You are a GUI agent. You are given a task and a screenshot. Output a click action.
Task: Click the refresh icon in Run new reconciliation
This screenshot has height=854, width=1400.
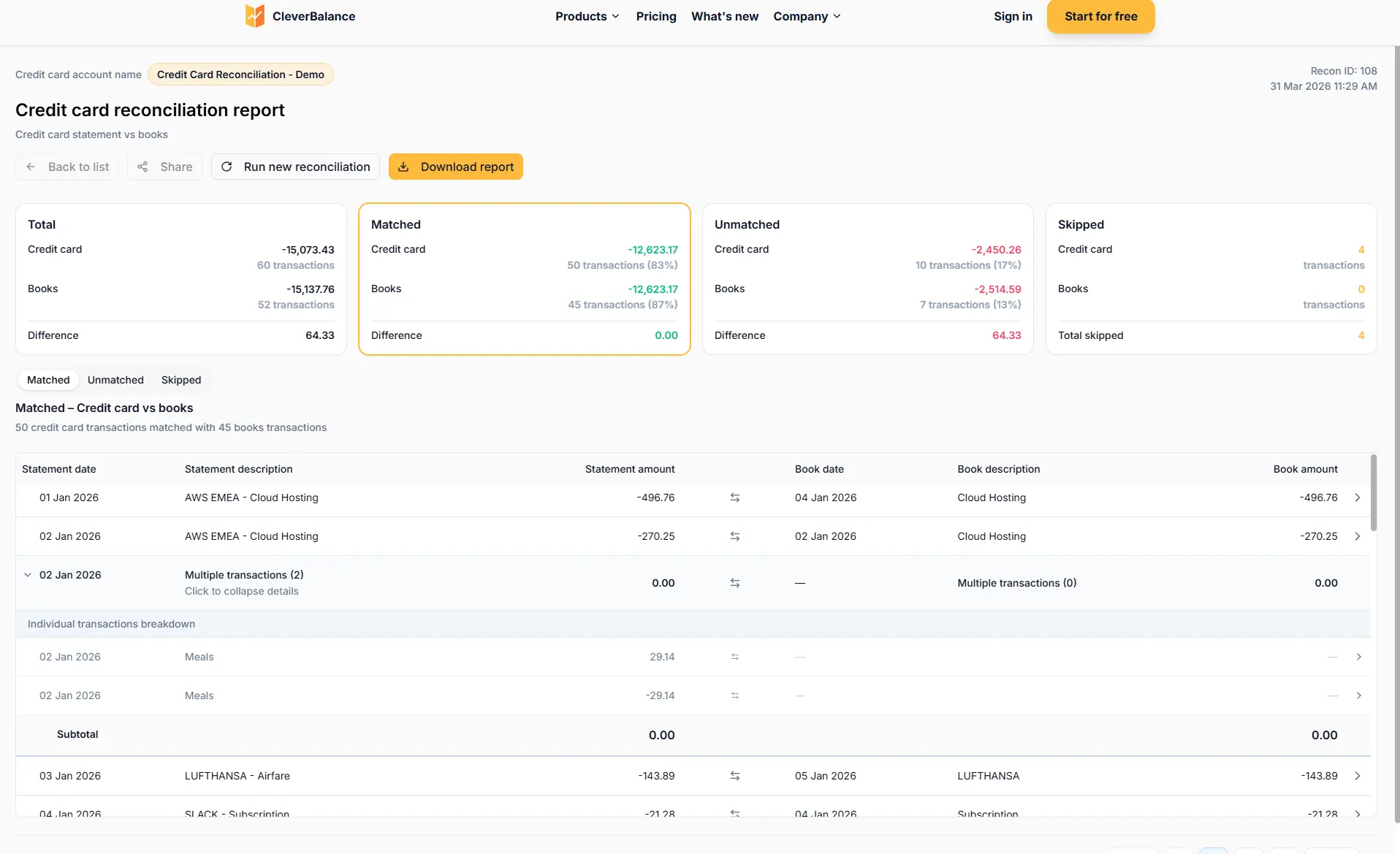point(227,167)
